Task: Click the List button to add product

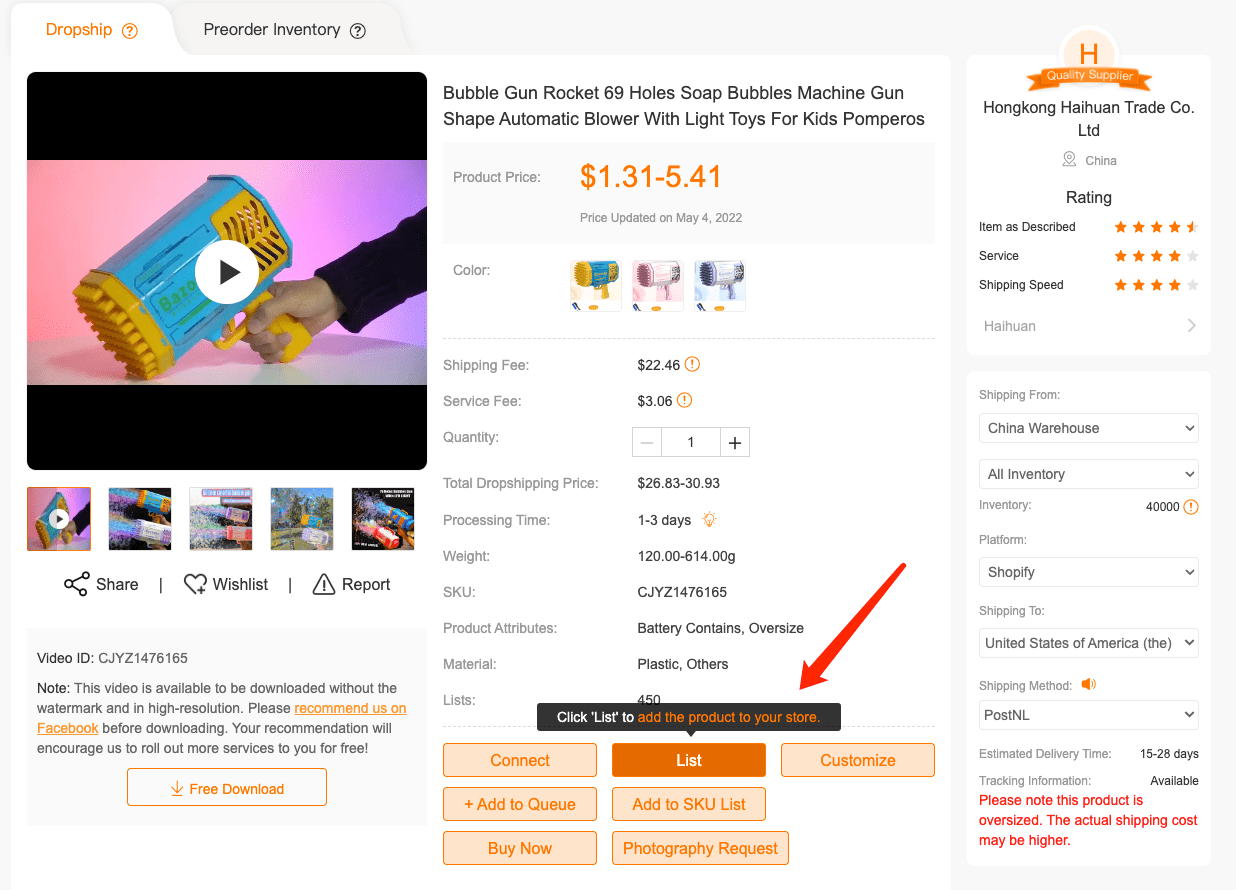Action: (688, 760)
